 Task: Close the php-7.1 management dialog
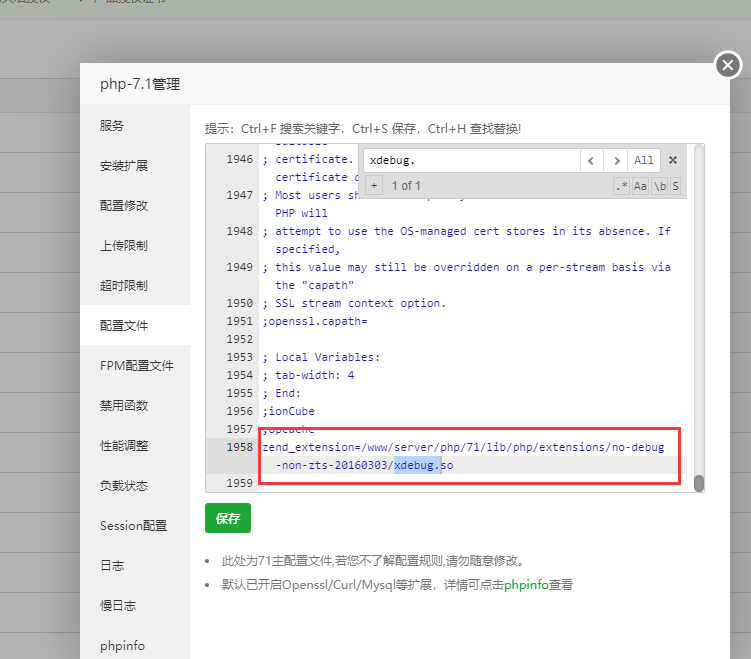click(728, 65)
